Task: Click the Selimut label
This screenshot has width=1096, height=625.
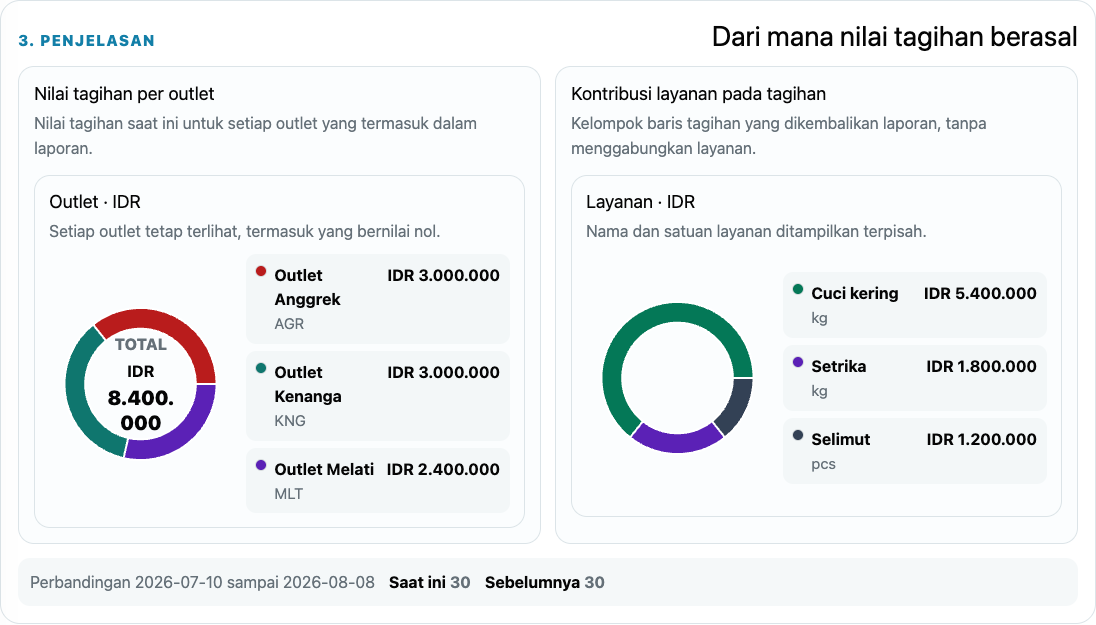Action: coord(840,440)
